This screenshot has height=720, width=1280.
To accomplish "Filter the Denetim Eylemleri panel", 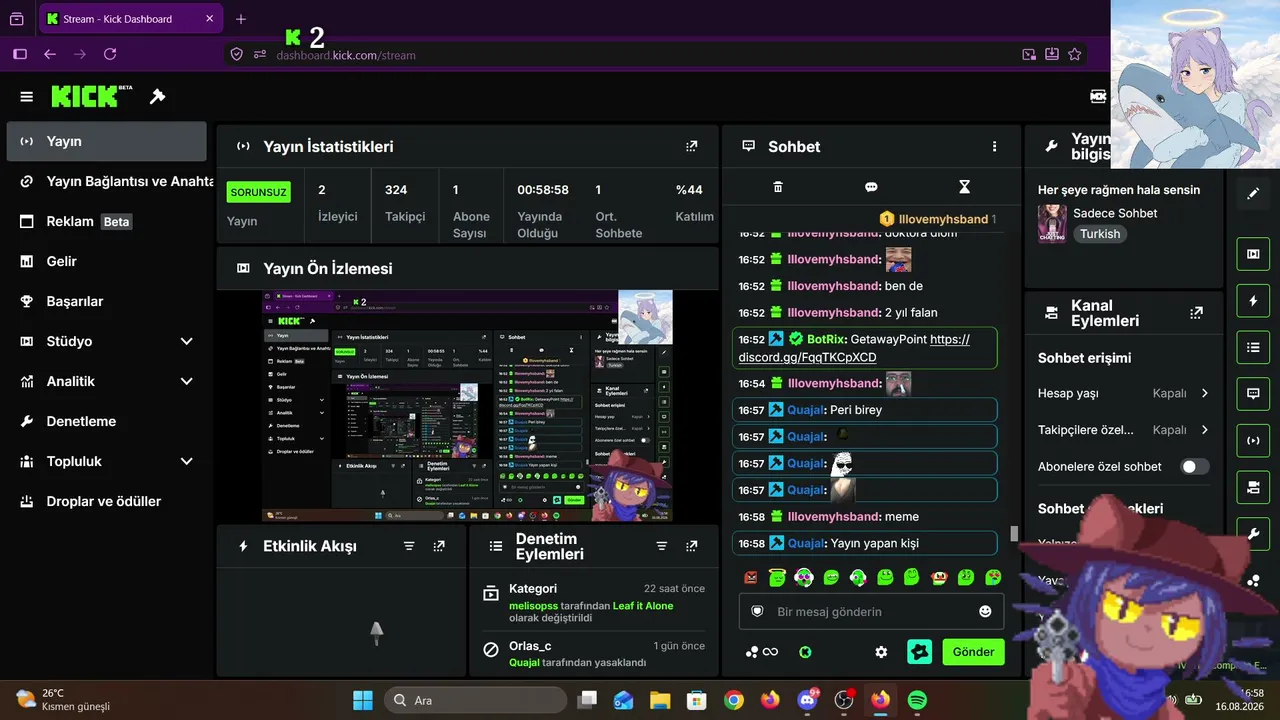I will [x=661, y=546].
